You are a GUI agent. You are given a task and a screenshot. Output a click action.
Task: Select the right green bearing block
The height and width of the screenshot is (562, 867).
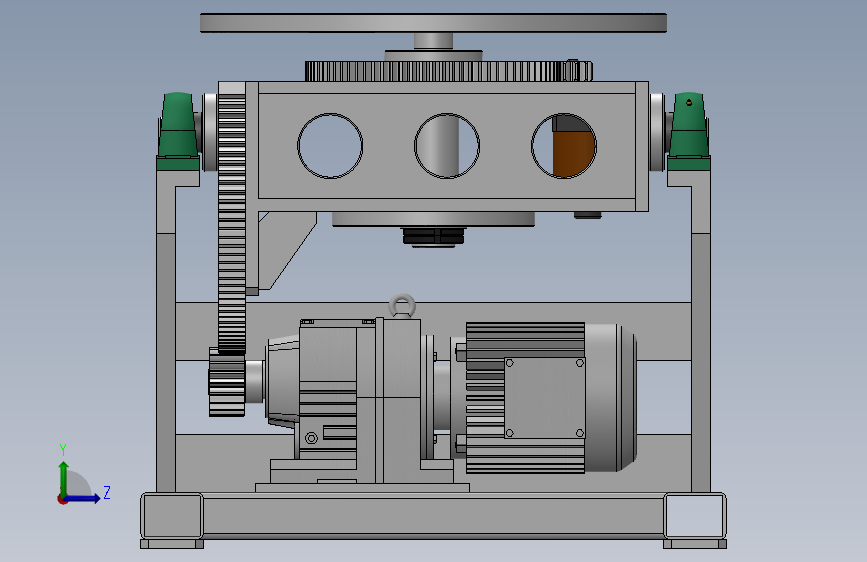click(688, 131)
